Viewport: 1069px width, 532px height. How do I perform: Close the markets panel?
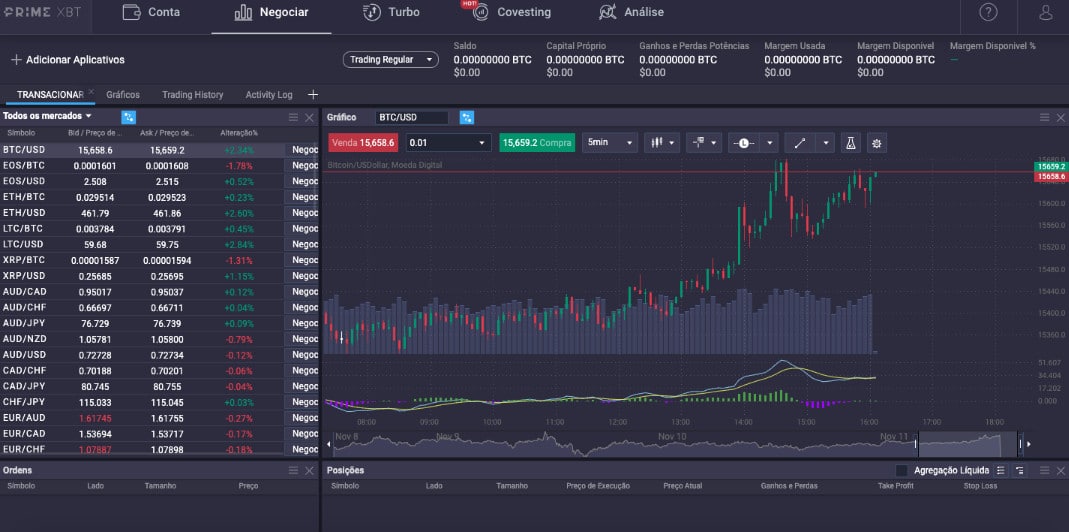coord(310,117)
